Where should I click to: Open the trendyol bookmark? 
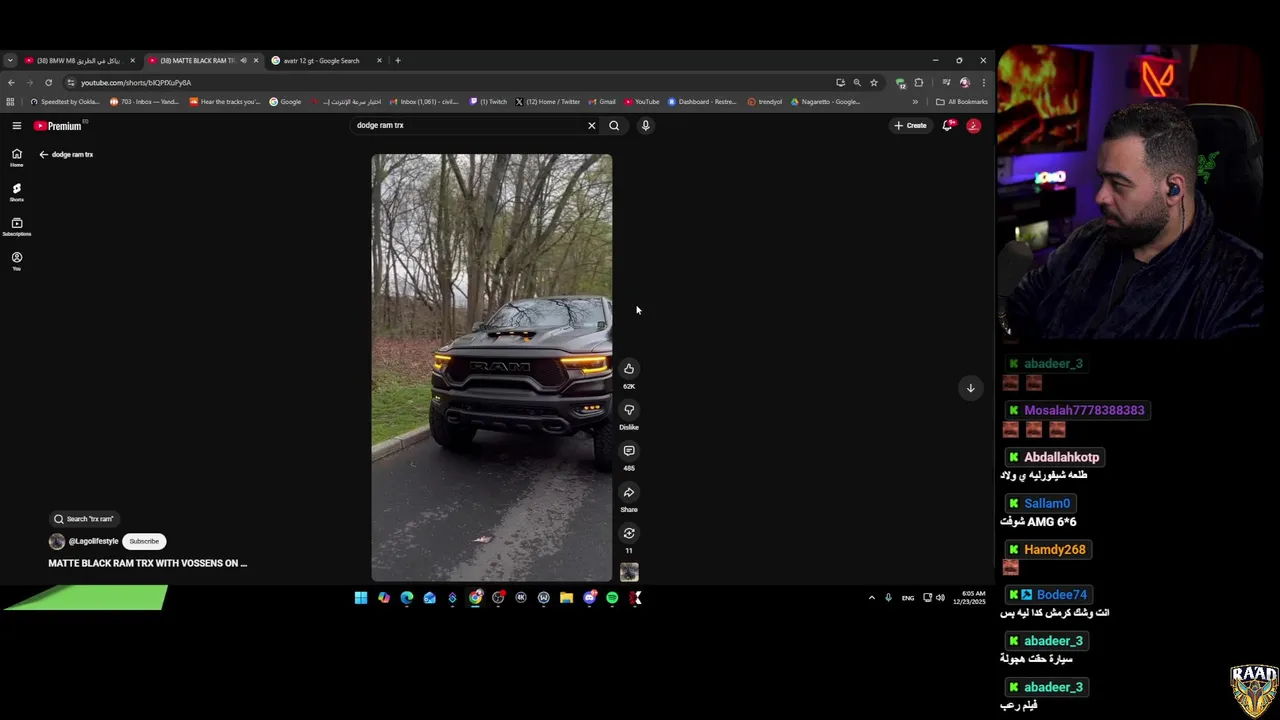point(765,101)
